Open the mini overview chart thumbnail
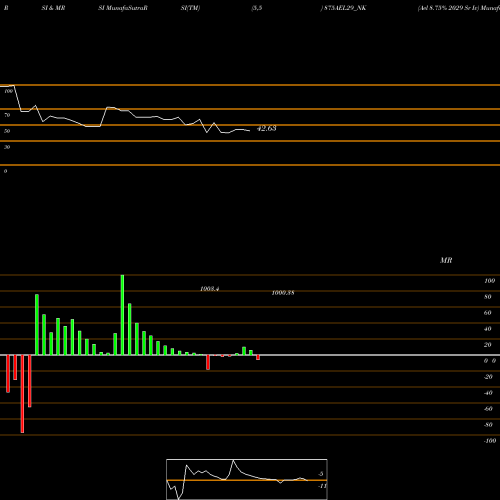The height and width of the screenshot is (500, 500). tap(247, 479)
